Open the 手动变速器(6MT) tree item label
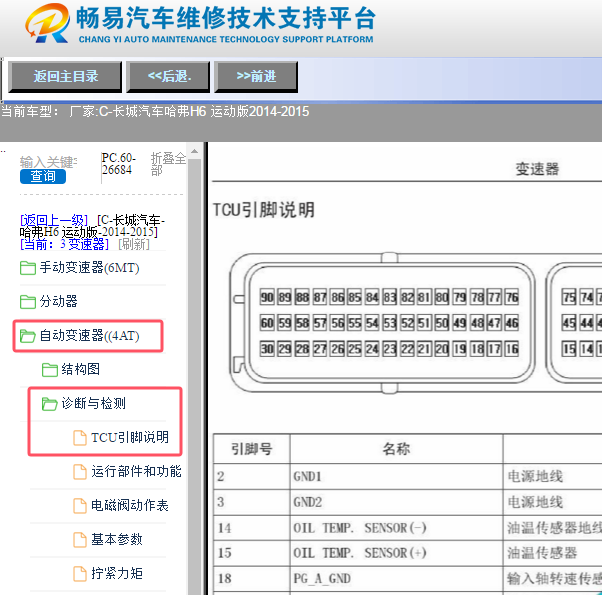Image resolution: width=602 pixels, height=595 pixels. (x=89, y=268)
